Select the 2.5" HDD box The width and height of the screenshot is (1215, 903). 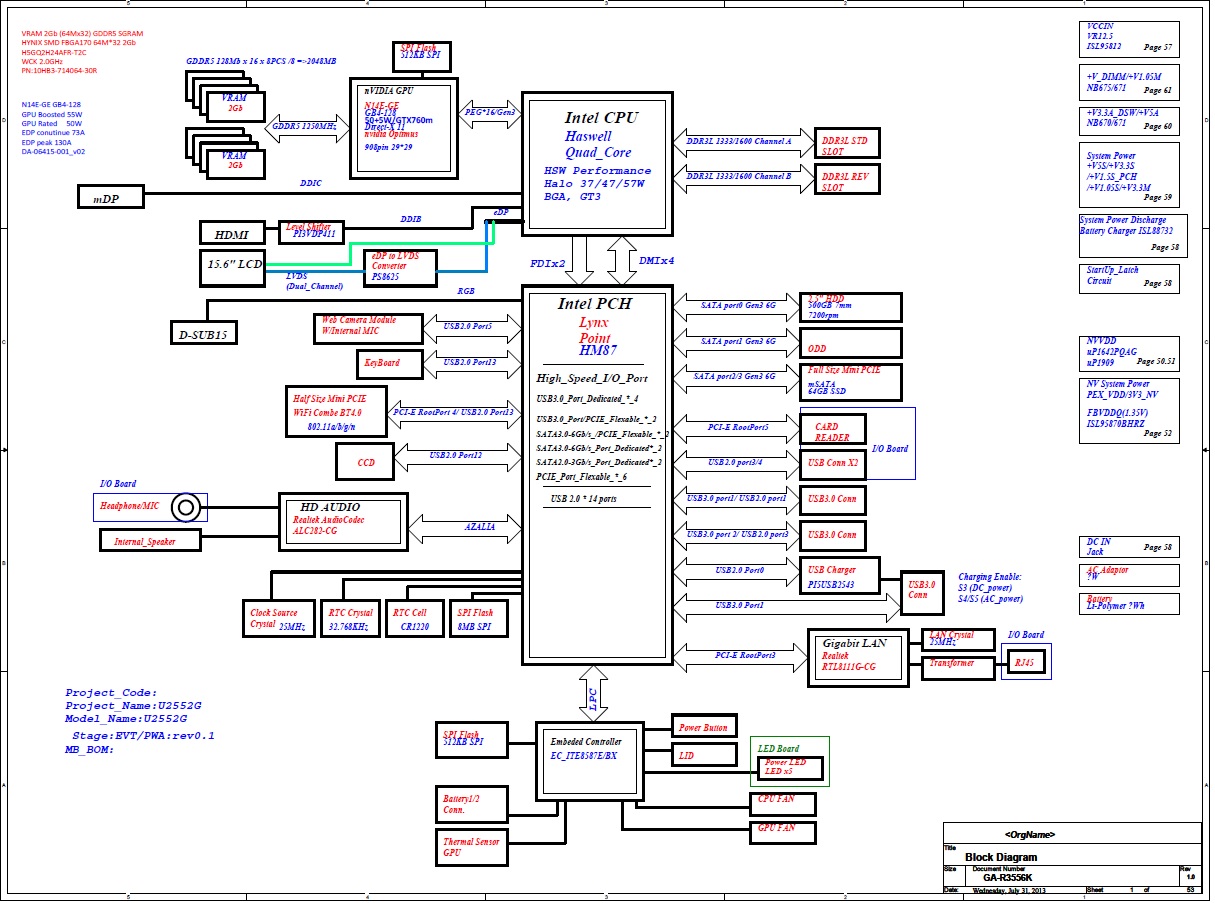[x=851, y=307]
